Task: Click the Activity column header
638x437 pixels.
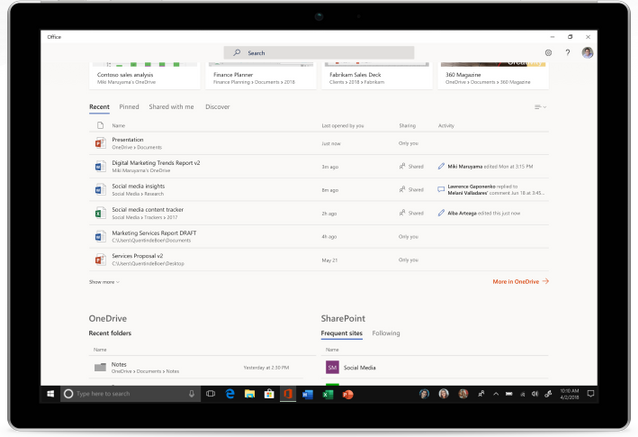Action: 446,126
